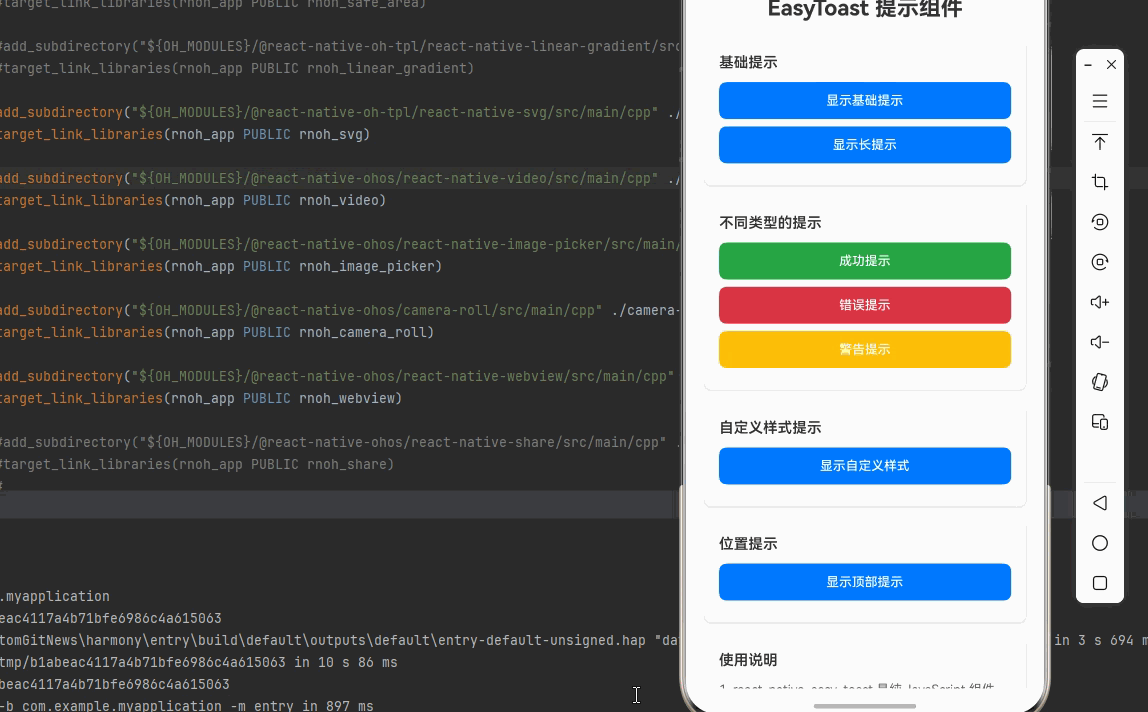Tap the red 错误提示 button
The height and width of the screenshot is (712, 1148).
point(865,305)
